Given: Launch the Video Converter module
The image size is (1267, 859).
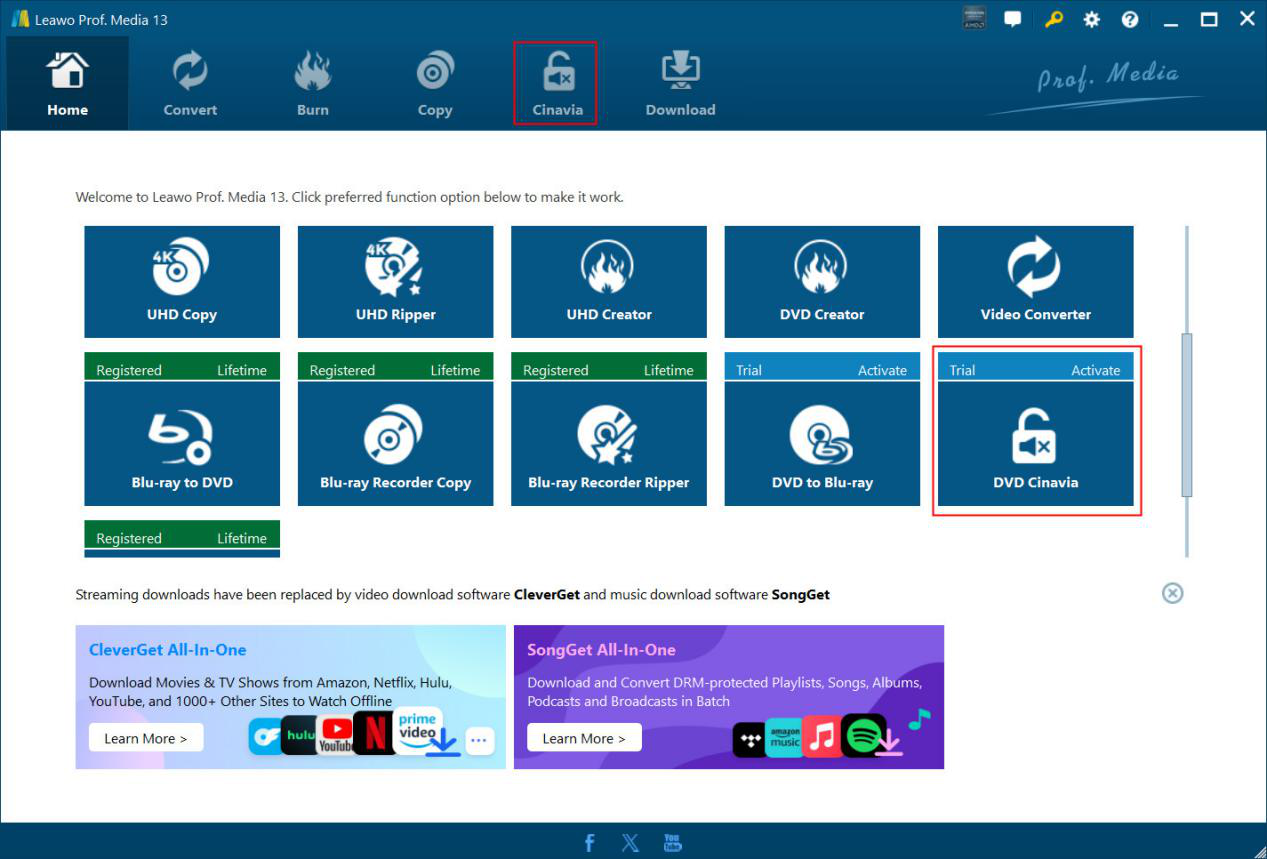Looking at the screenshot, I should [1035, 282].
